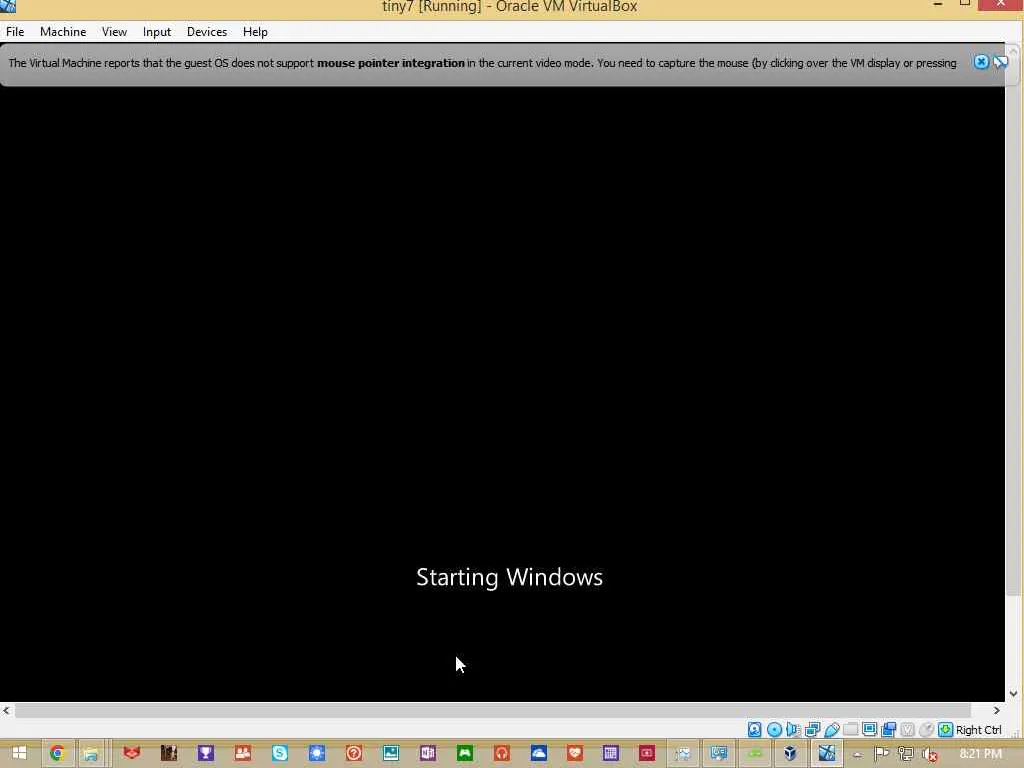
Task: Click the USB devices status icon
Action: (x=831, y=729)
